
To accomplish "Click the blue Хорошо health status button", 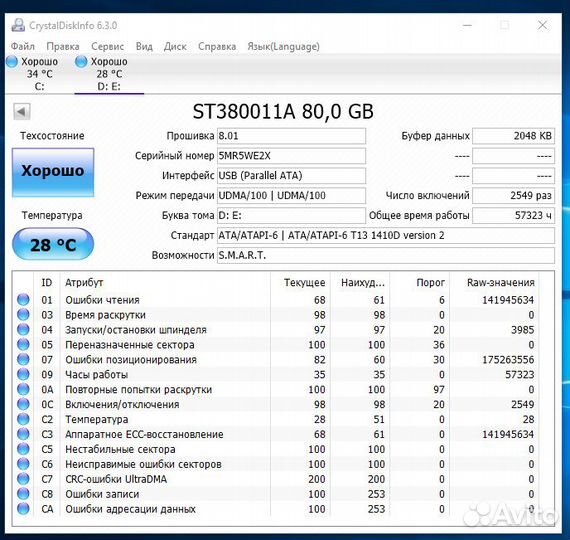I will coord(53,172).
